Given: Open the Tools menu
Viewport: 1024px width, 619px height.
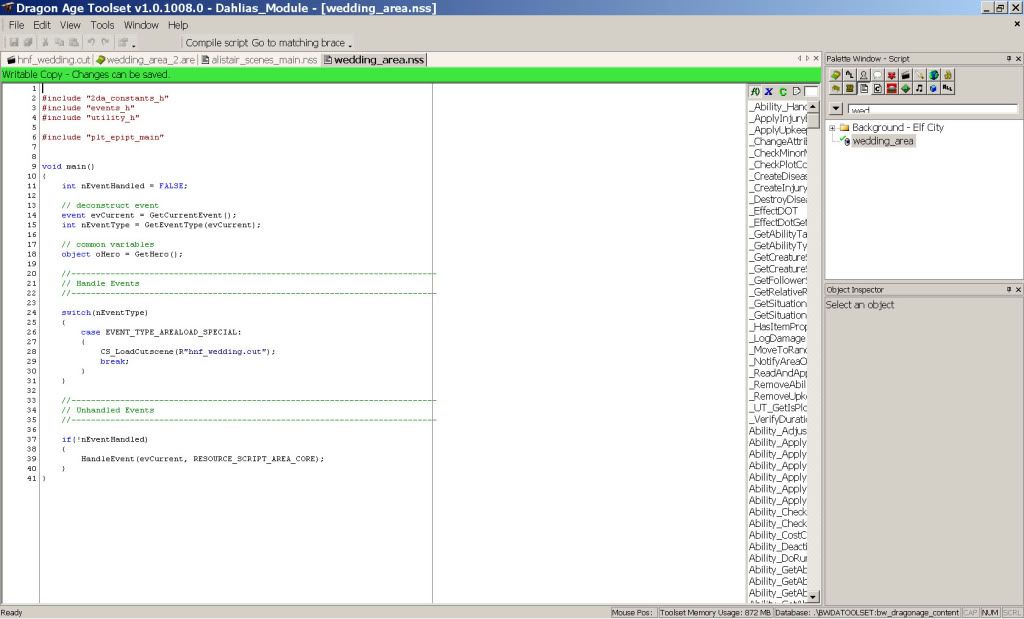Looking at the screenshot, I should pos(102,25).
